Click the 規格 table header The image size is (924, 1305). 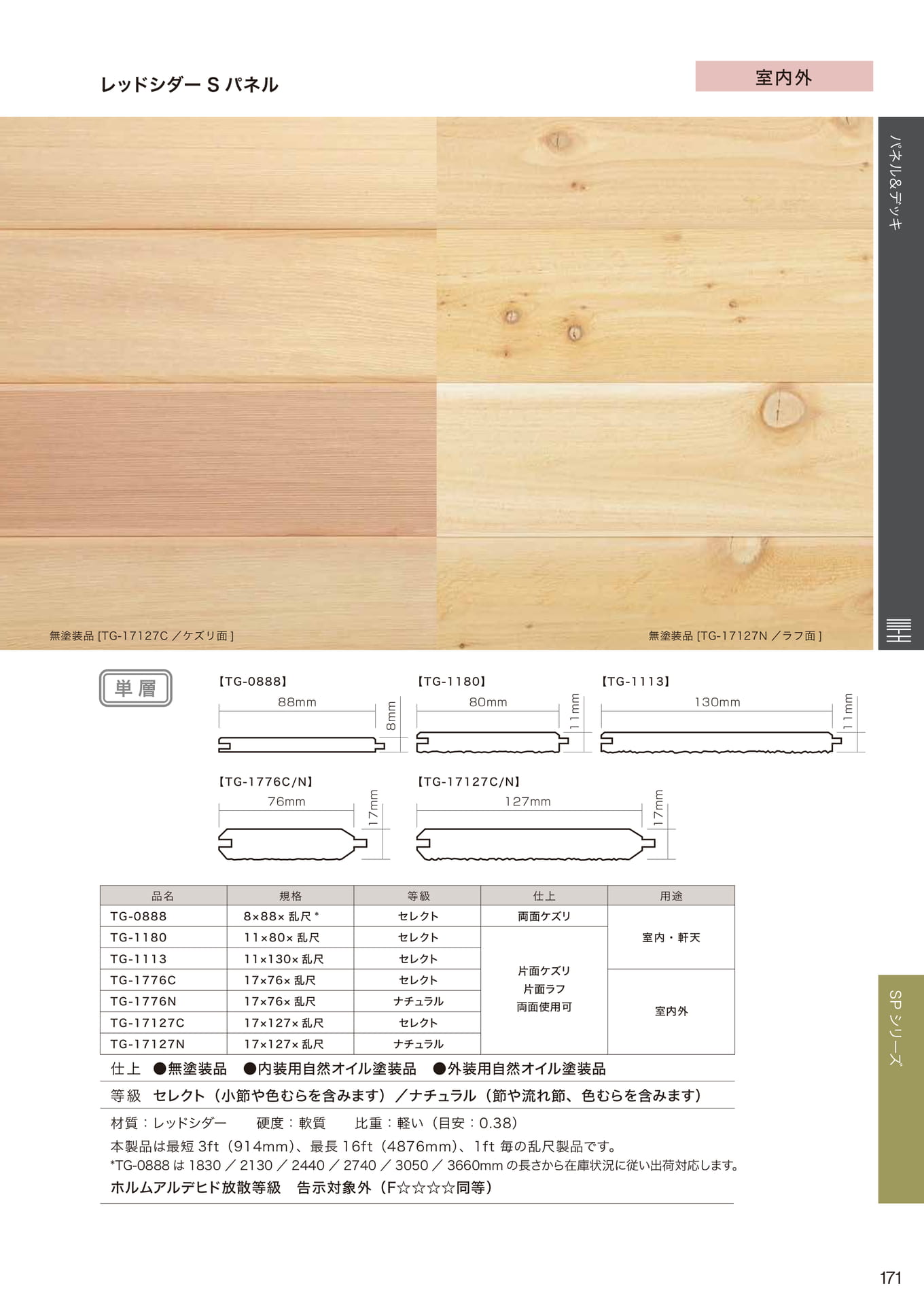(x=290, y=896)
